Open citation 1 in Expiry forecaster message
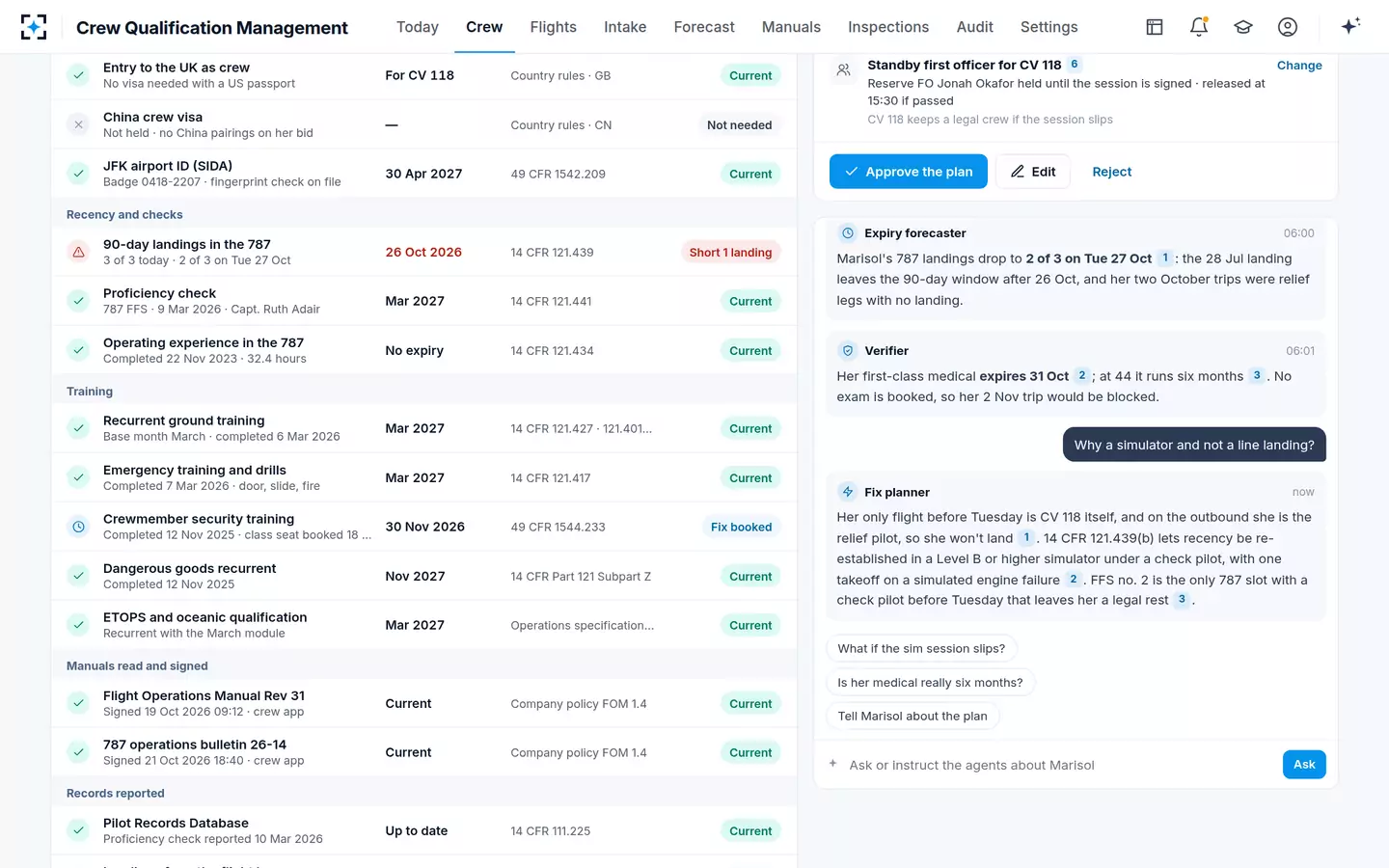The height and width of the screenshot is (868, 1389). click(x=1165, y=258)
